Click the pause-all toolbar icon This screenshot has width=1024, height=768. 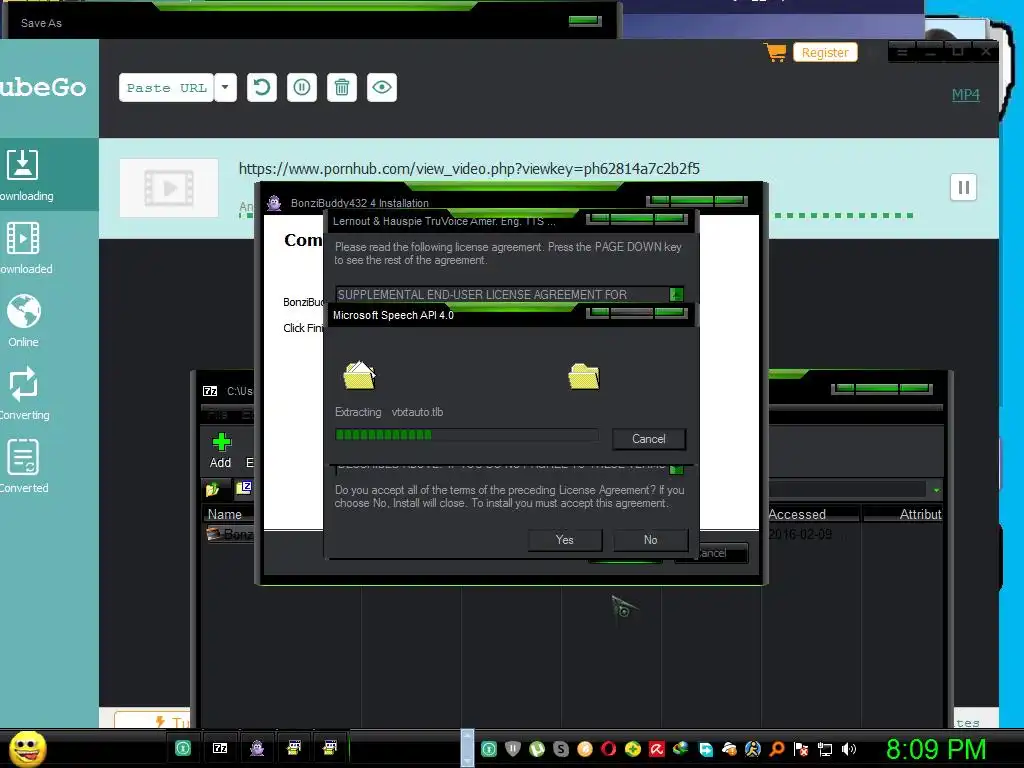(302, 87)
